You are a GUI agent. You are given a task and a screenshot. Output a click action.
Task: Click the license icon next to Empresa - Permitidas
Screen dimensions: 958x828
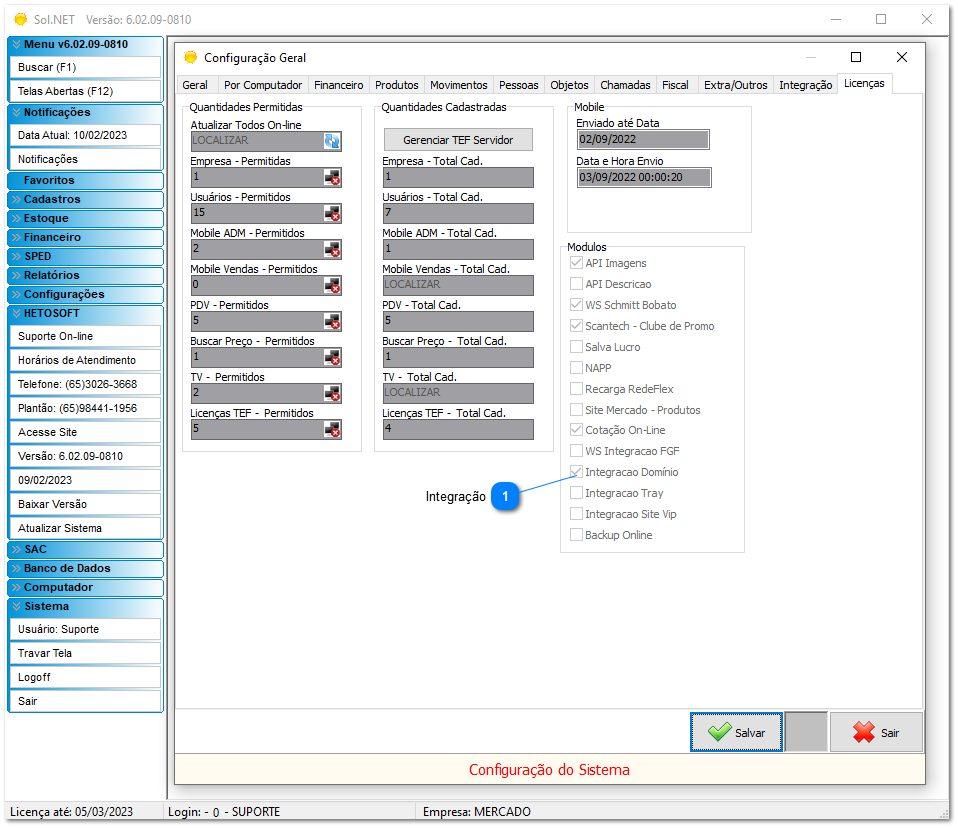point(333,177)
